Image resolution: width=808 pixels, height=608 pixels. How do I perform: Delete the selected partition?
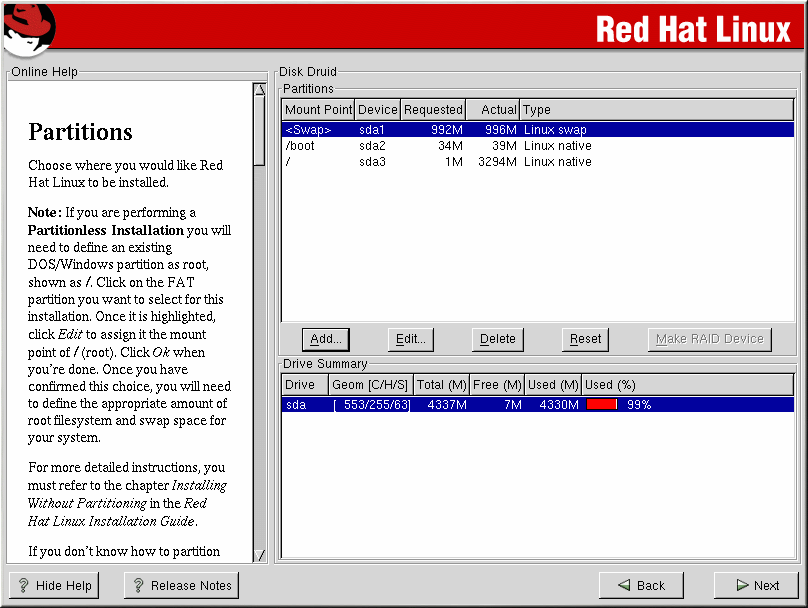[x=497, y=339]
